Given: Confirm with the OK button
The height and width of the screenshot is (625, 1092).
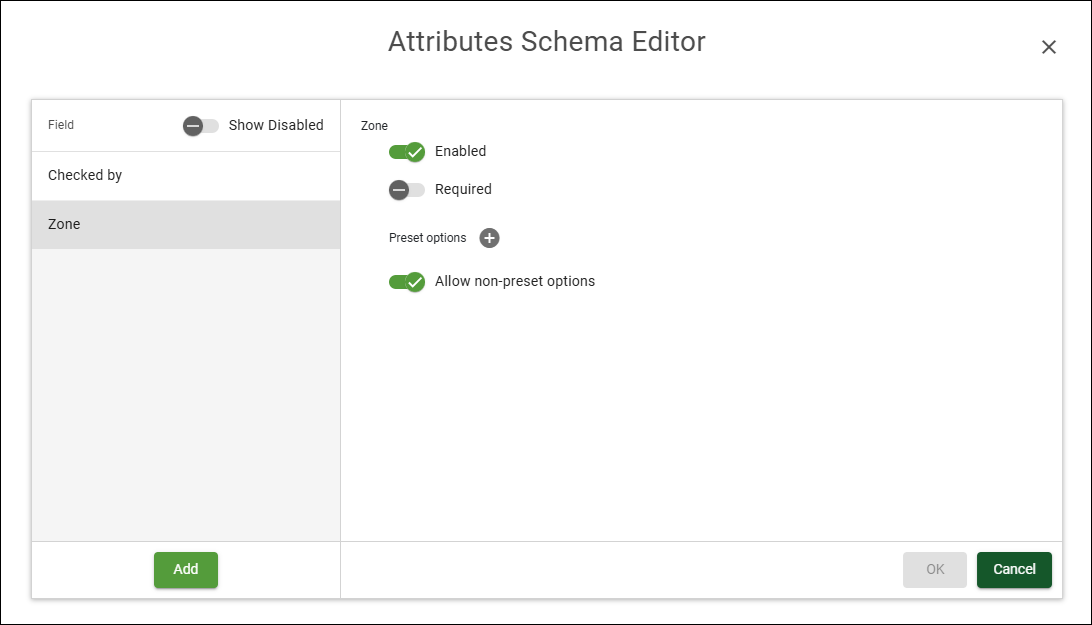Looking at the screenshot, I should click(x=935, y=569).
